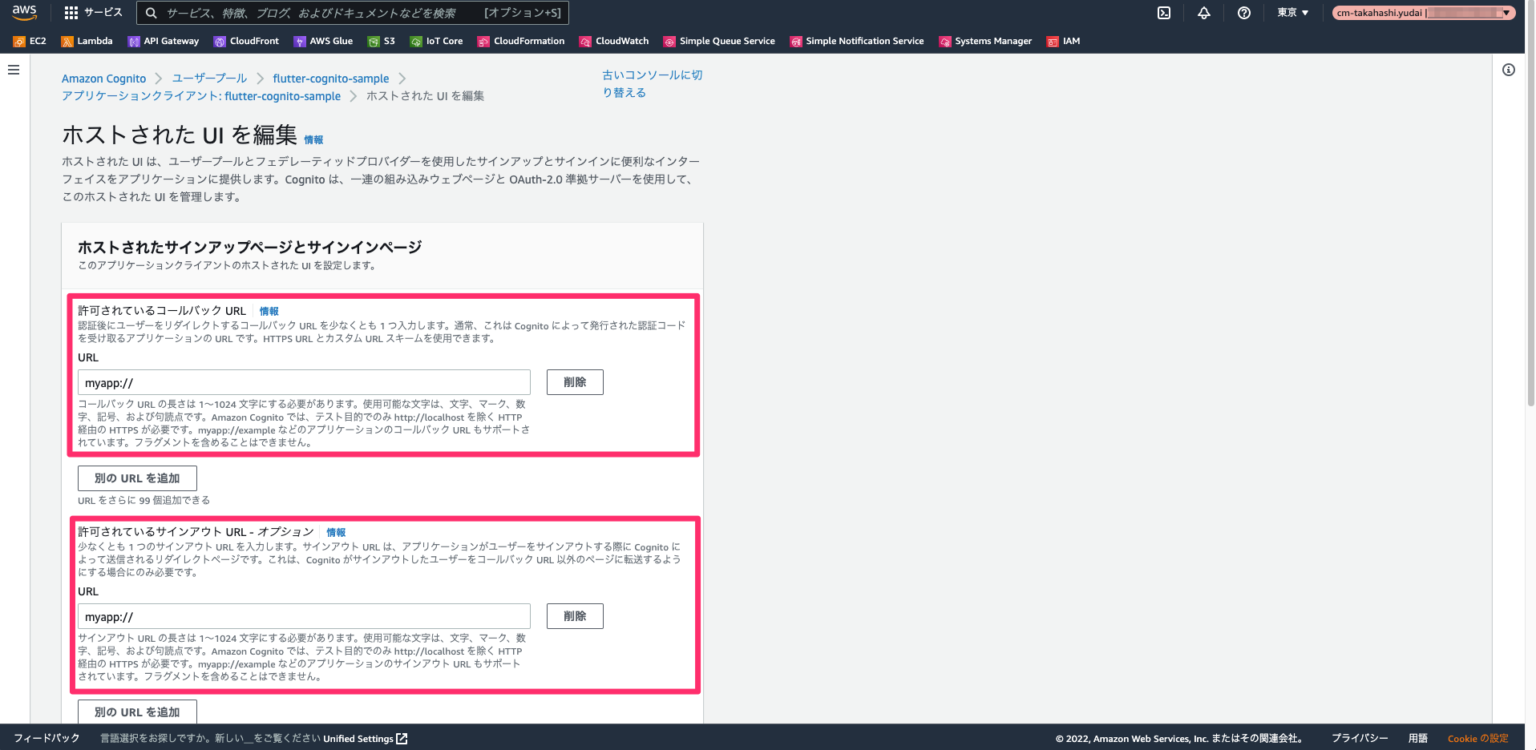Launch CloudShell from the top bar
This screenshot has height=750, width=1536.
1163,13
